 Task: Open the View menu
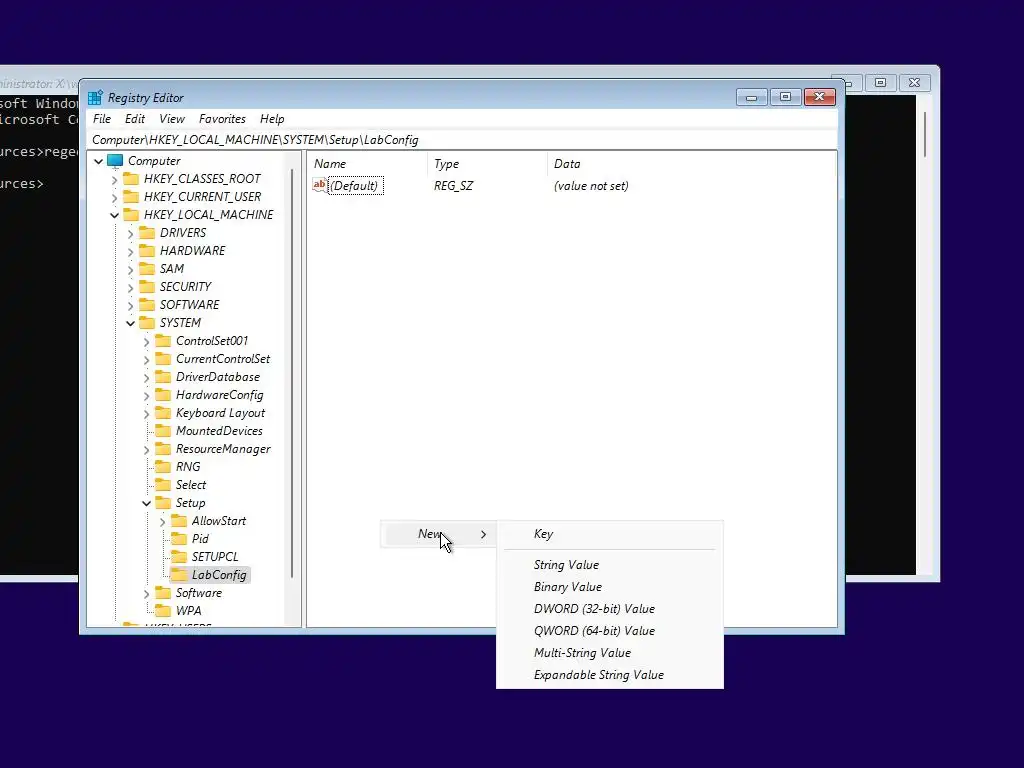tap(172, 119)
